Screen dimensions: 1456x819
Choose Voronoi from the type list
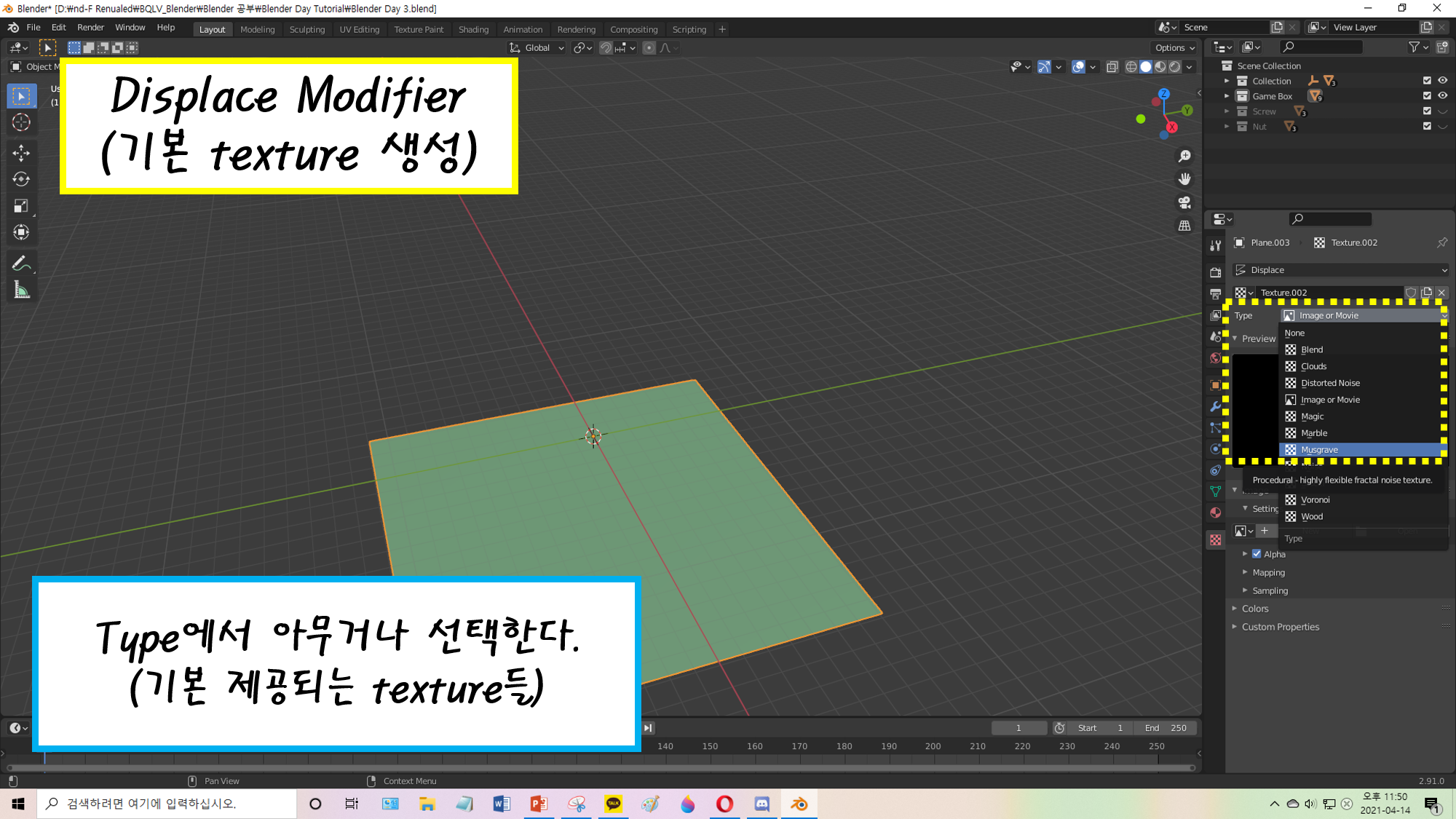pos(1363,499)
